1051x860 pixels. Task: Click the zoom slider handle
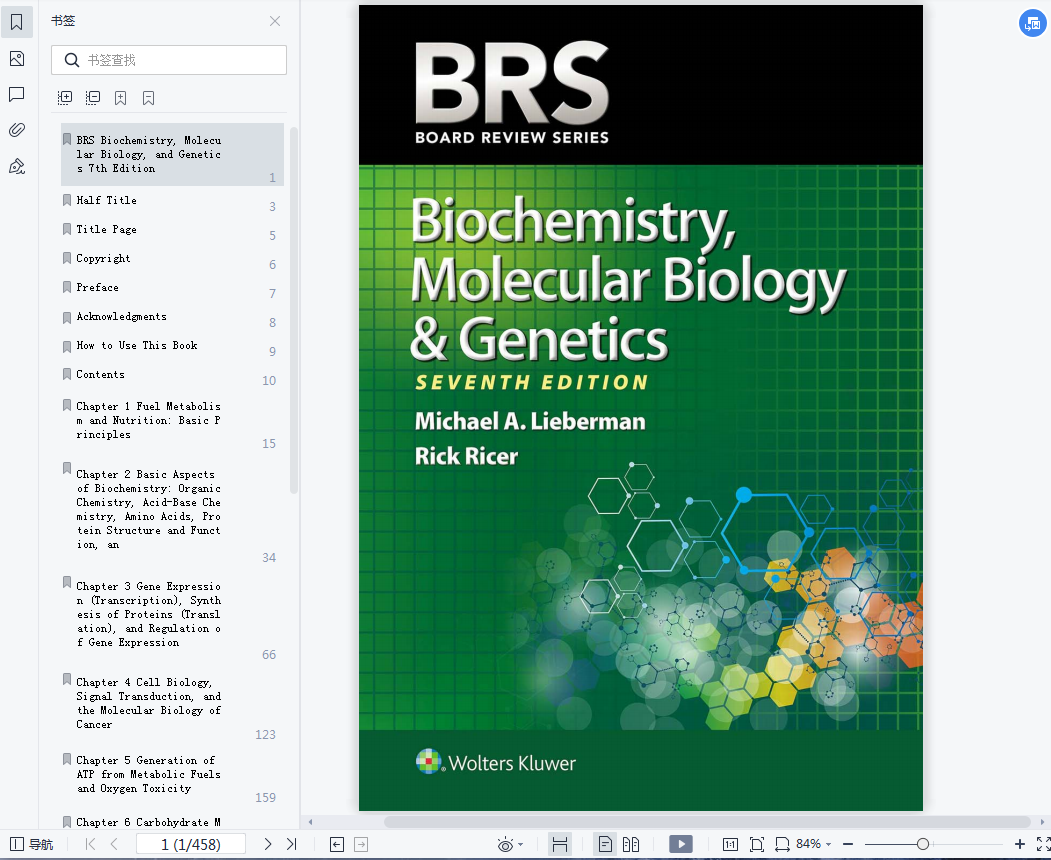923,845
